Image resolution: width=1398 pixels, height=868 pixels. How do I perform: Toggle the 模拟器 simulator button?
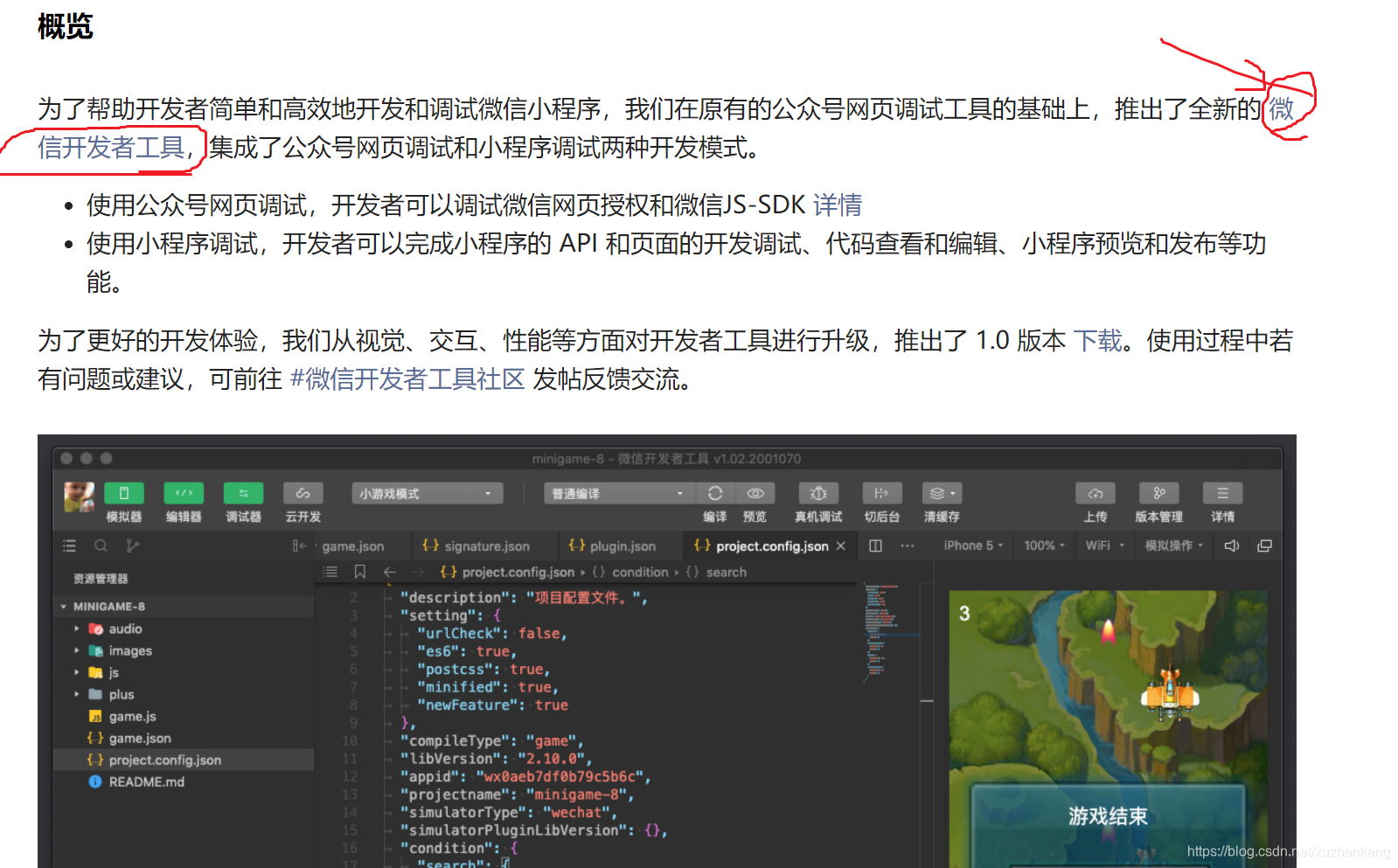tap(124, 493)
